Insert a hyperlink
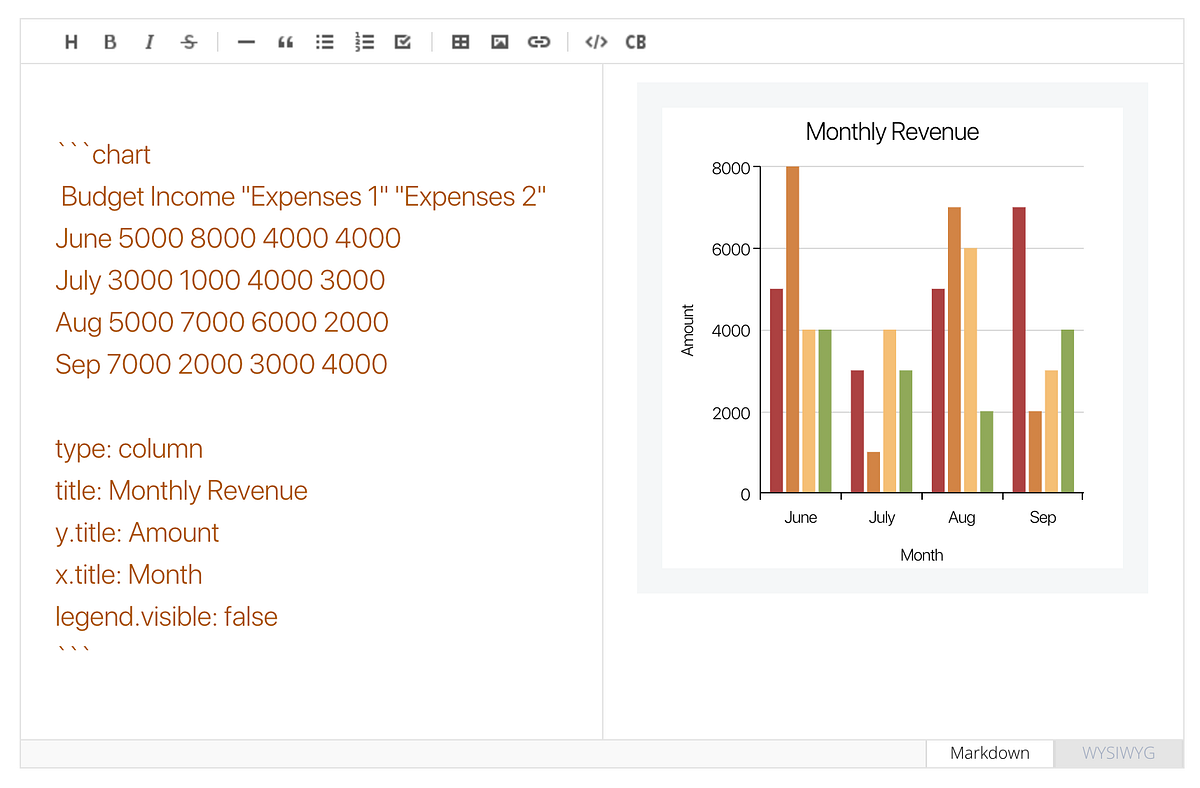The height and width of the screenshot is (788, 1200). point(539,42)
